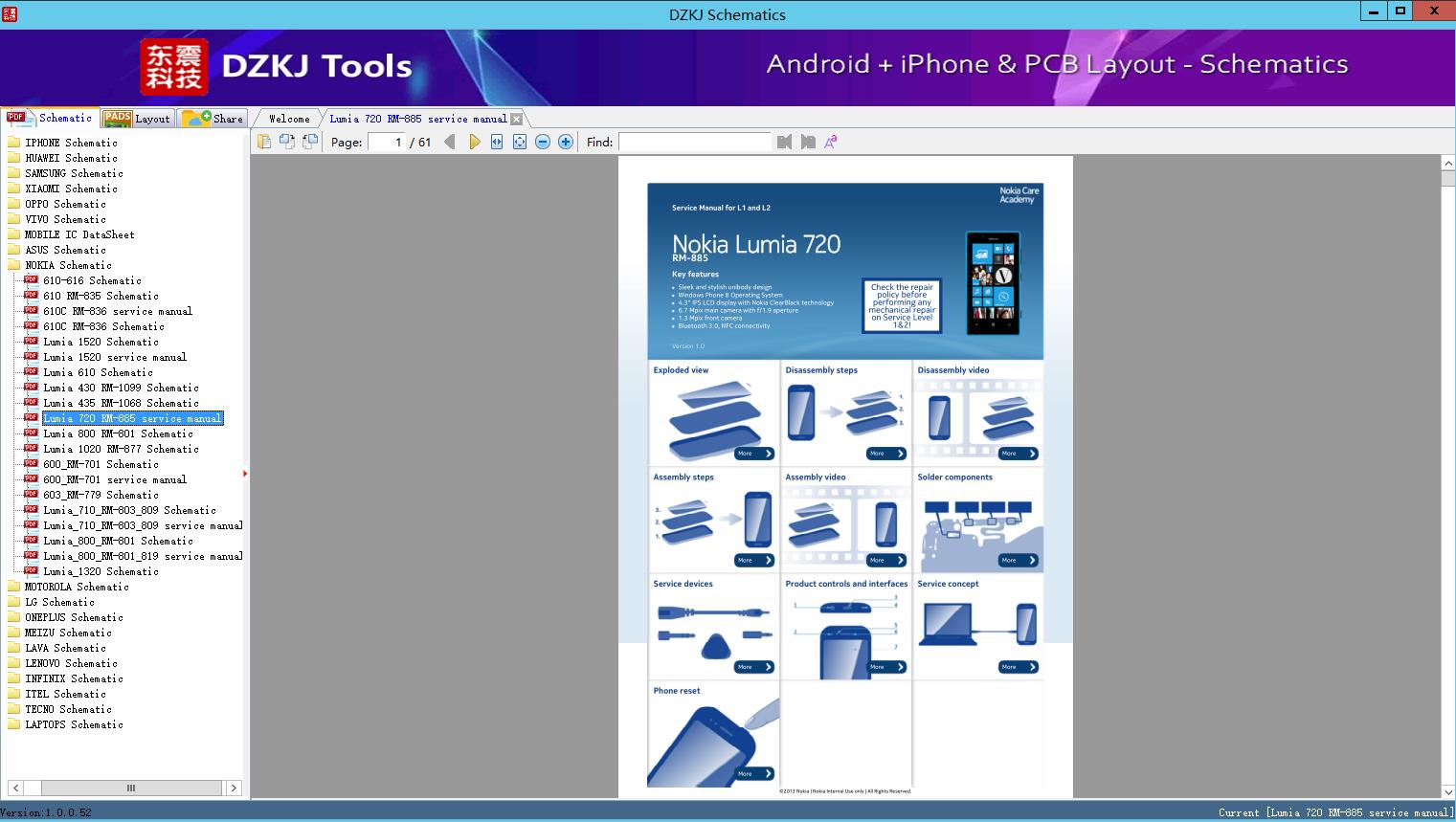
Task: Switch to the PADS Layout tab
Action: coord(137,119)
